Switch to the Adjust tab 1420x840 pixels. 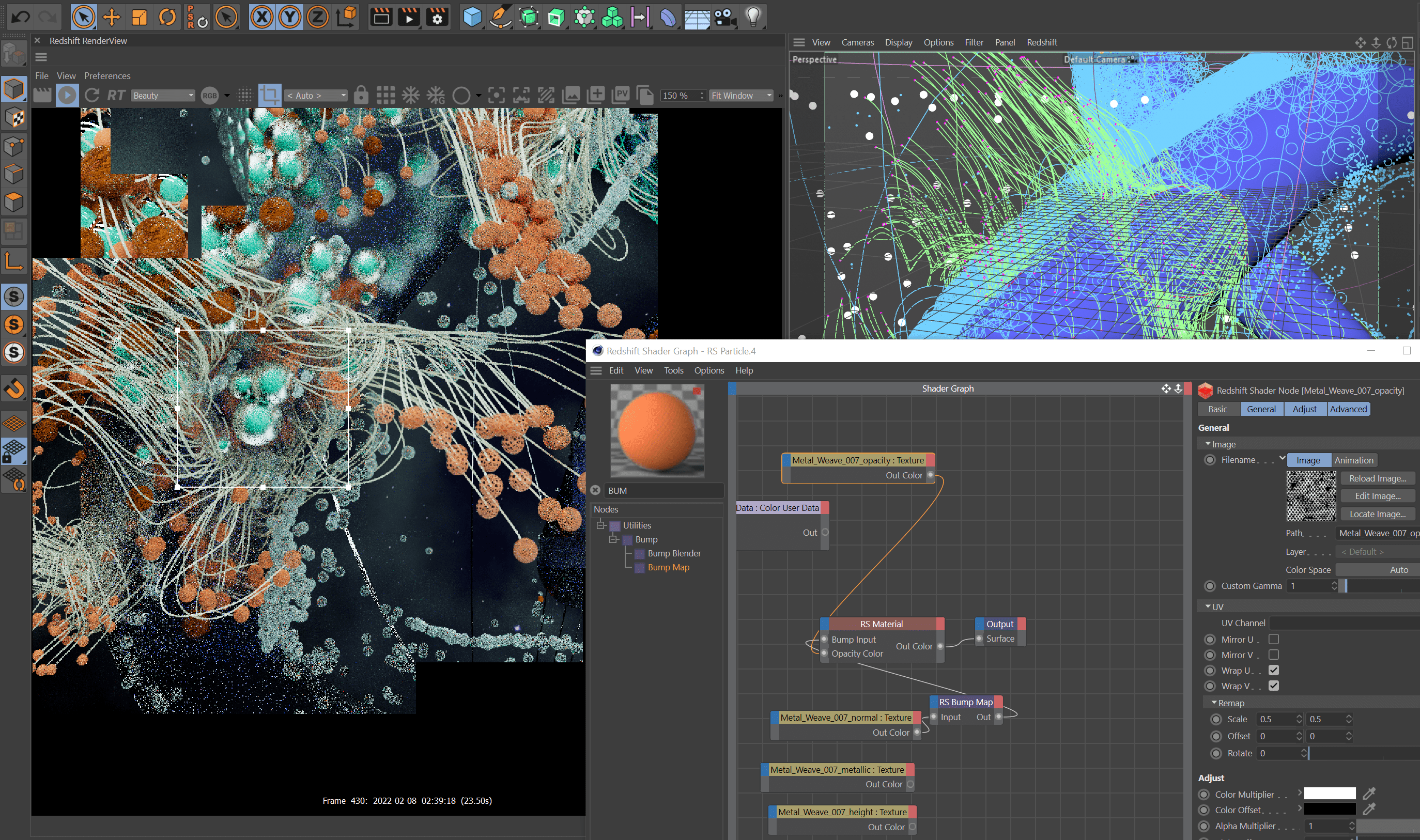click(1304, 409)
